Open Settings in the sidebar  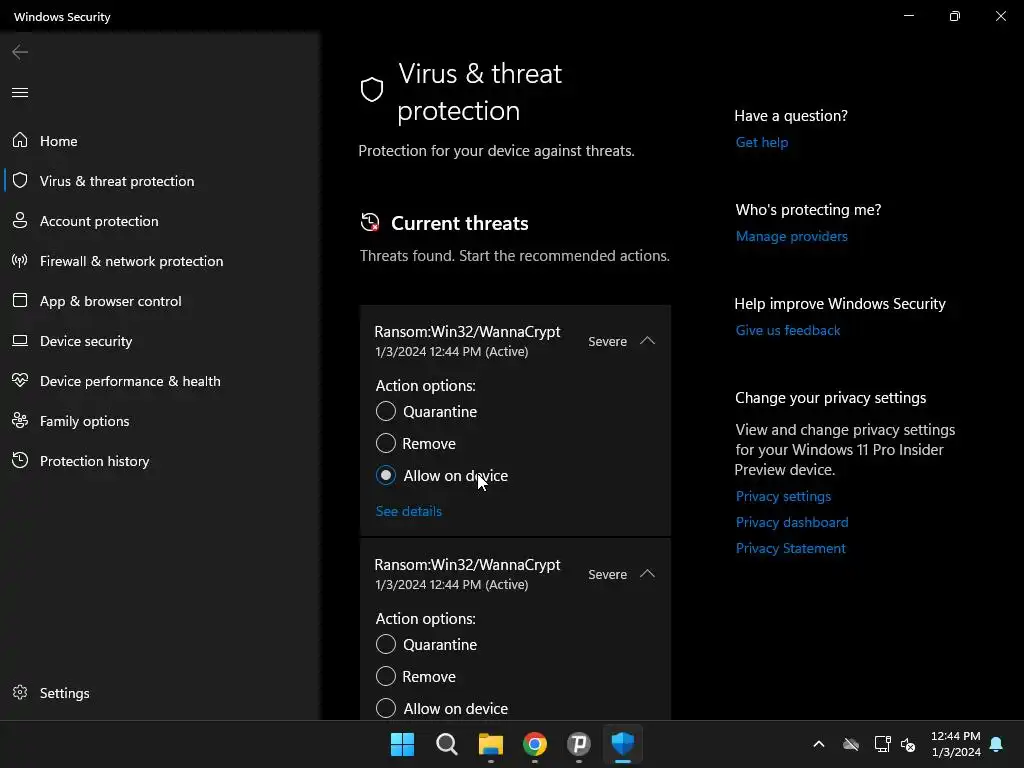click(x=65, y=693)
